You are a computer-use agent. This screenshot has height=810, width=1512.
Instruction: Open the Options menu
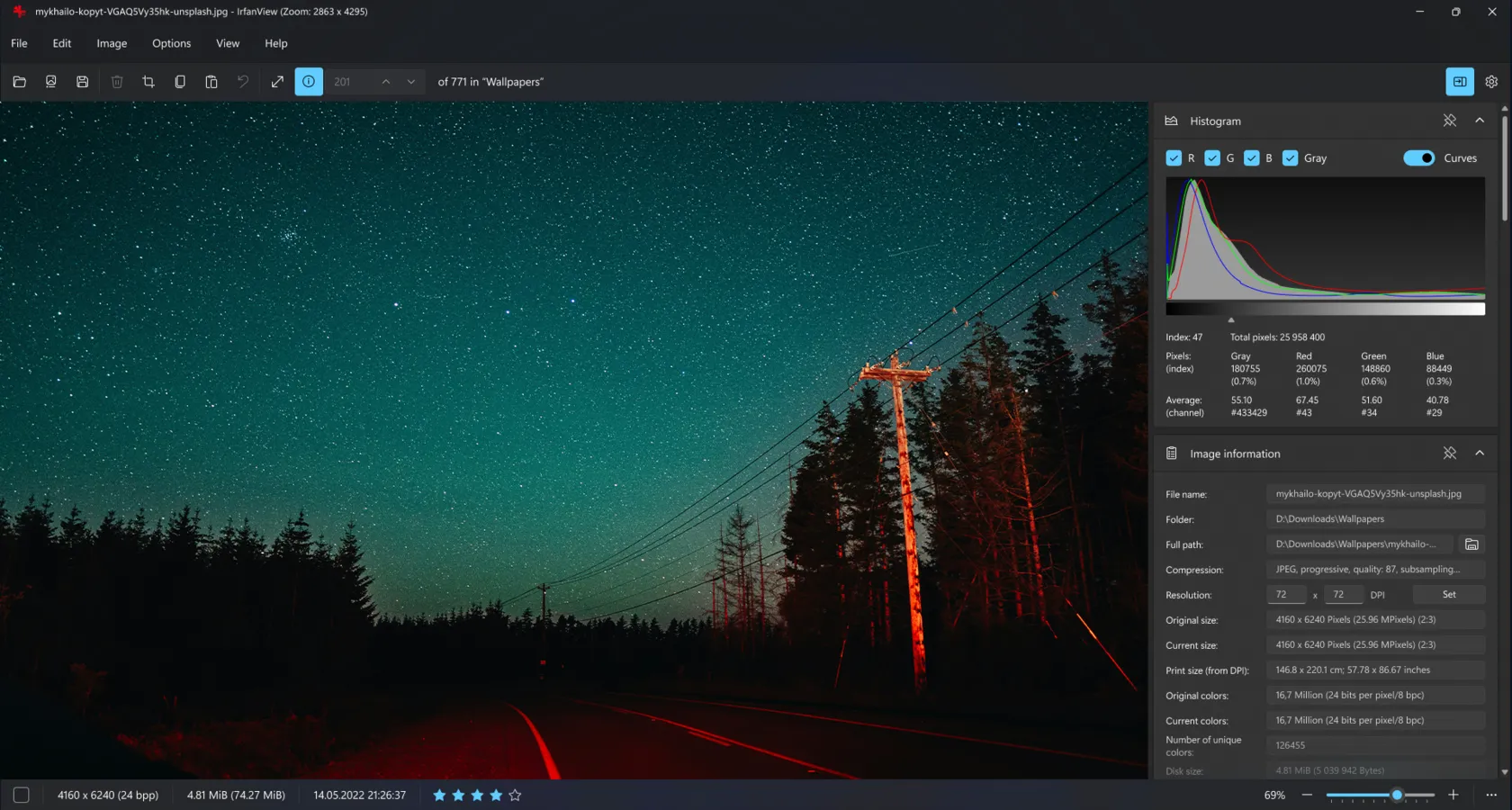(x=171, y=43)
